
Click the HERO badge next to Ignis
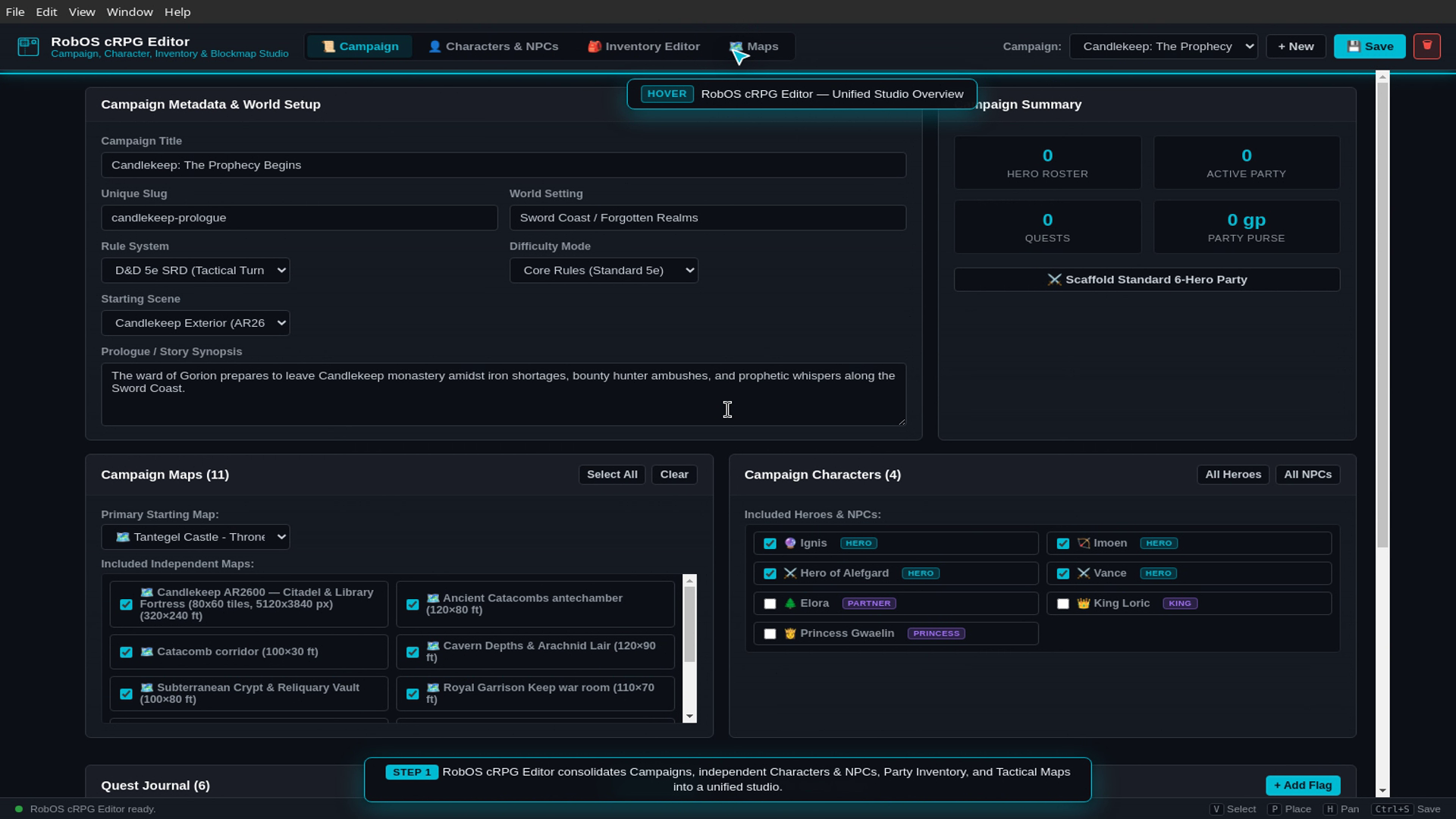tap(858, 543)
